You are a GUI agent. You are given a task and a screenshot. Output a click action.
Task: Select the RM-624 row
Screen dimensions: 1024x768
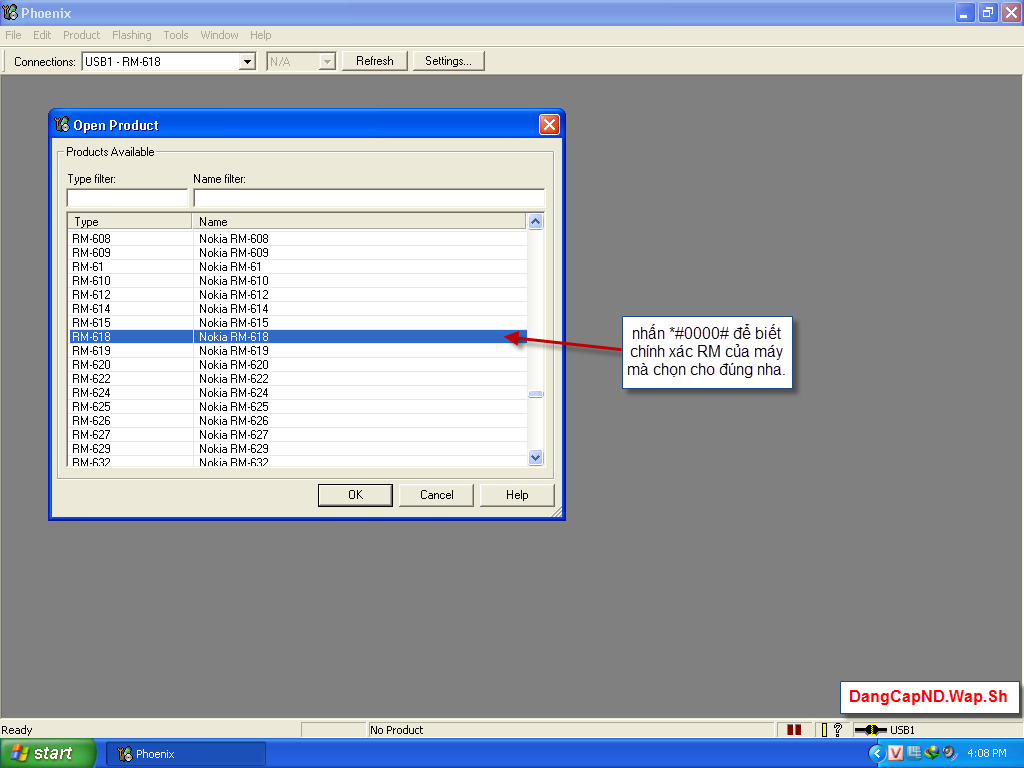pos(298,393)
